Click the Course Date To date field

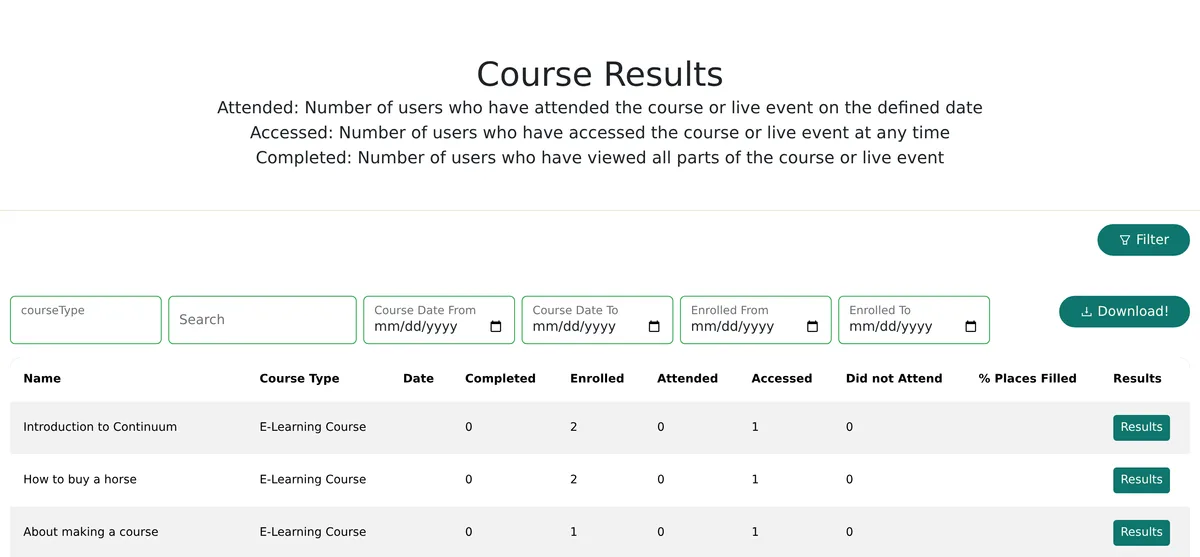(x=597, y=320)
